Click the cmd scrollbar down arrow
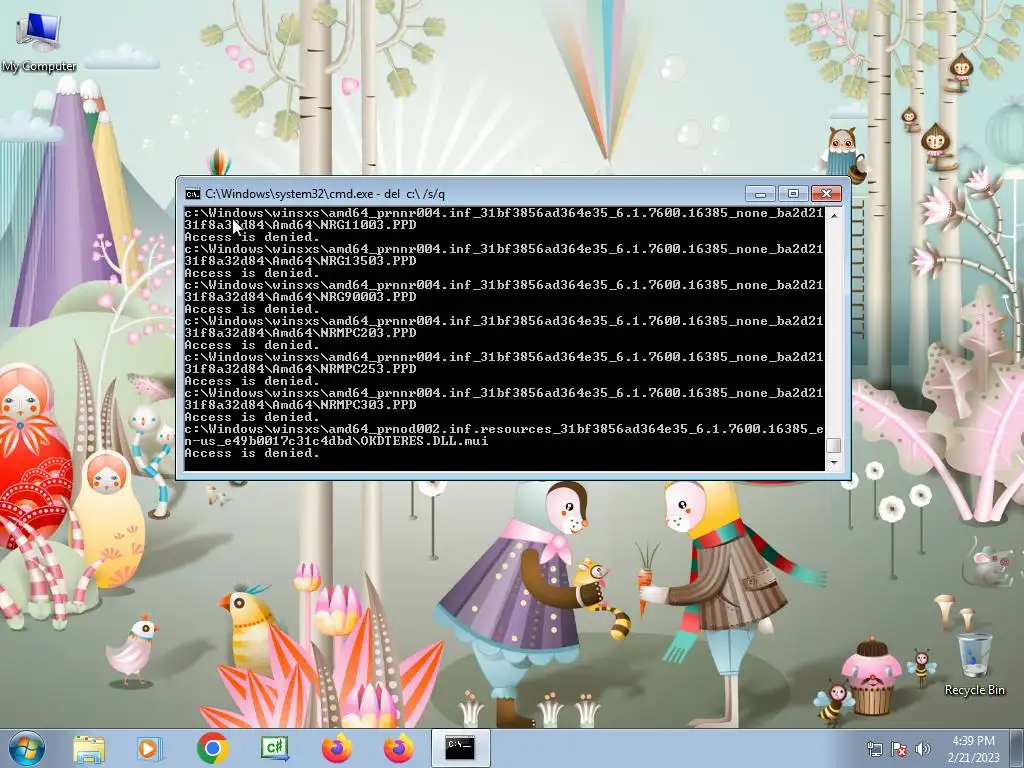This screenshot has height=768, width=1024. tap(833, 462)
